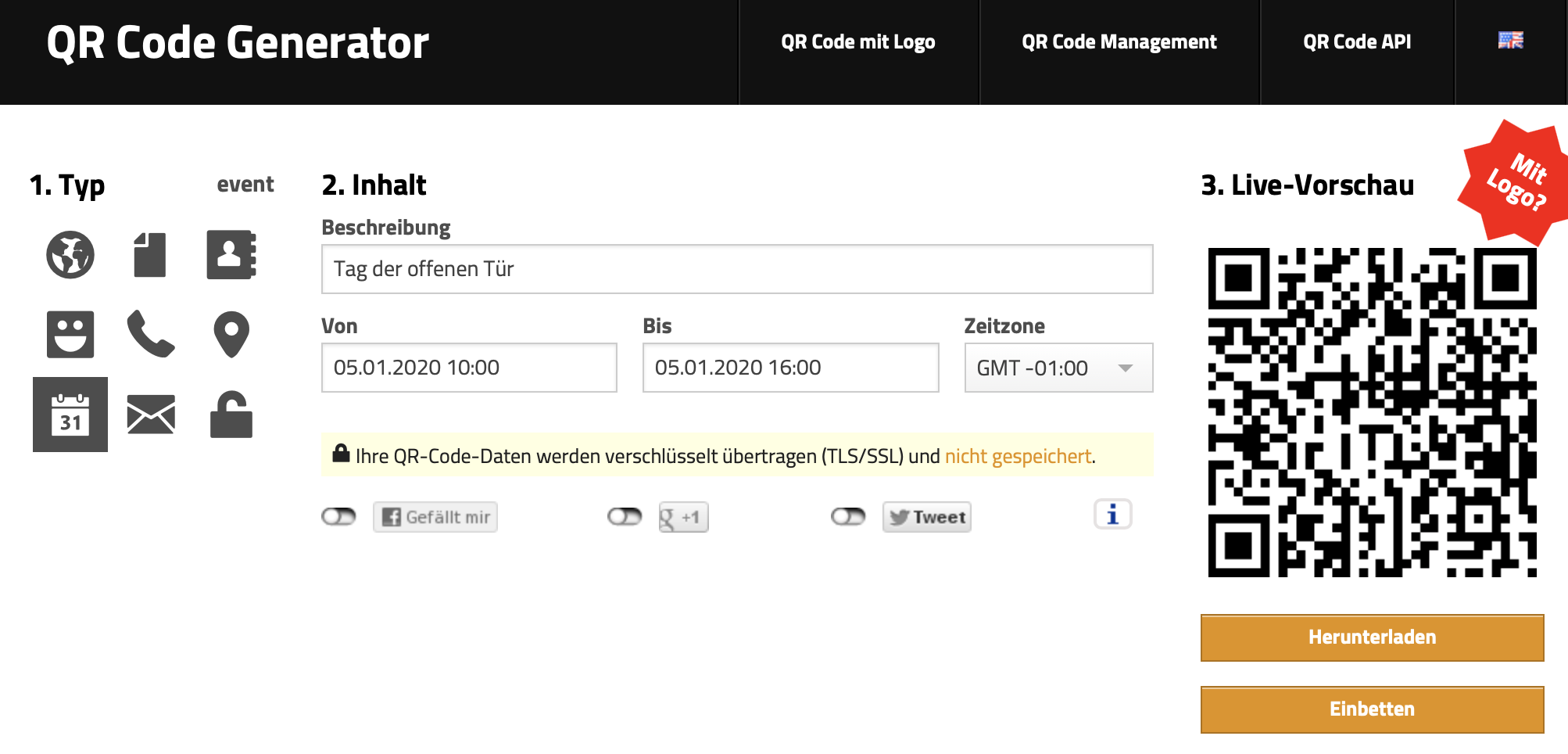1568x754 pixels.
Task: Open QR Code mit Logo menu
Action: 858,41
